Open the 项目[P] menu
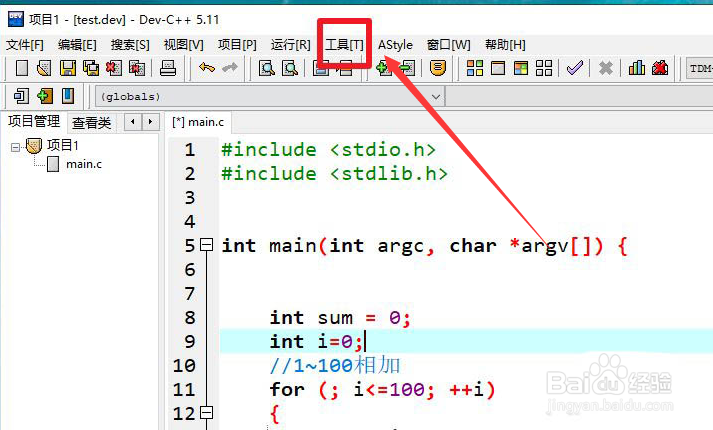The width and height of the screenshot is (713, 430). [x=237, y=45]
